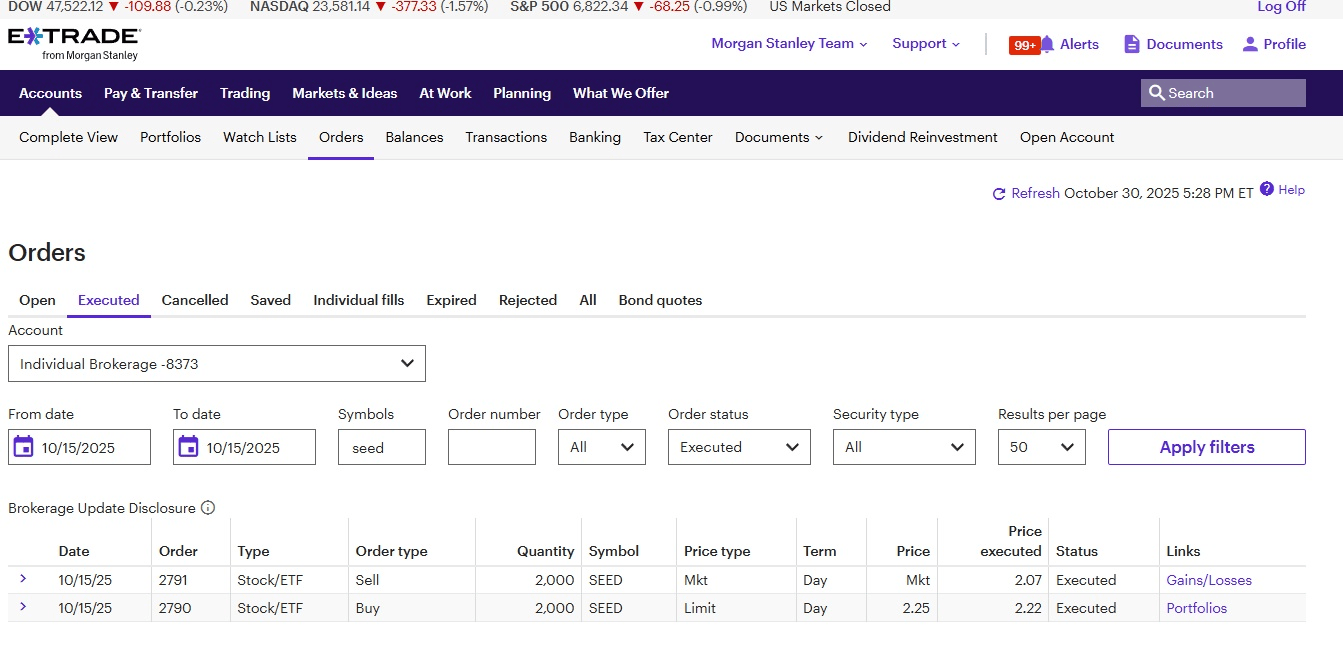The width and height of the screenshot is (1343, 662).
Task: Open the Gains/Losses link
Action: click(x=1208, y=580)
